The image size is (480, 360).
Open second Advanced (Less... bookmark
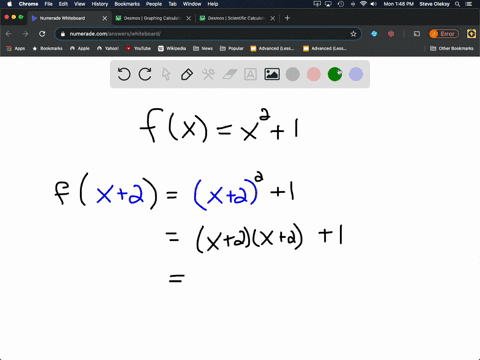(325, 48)
